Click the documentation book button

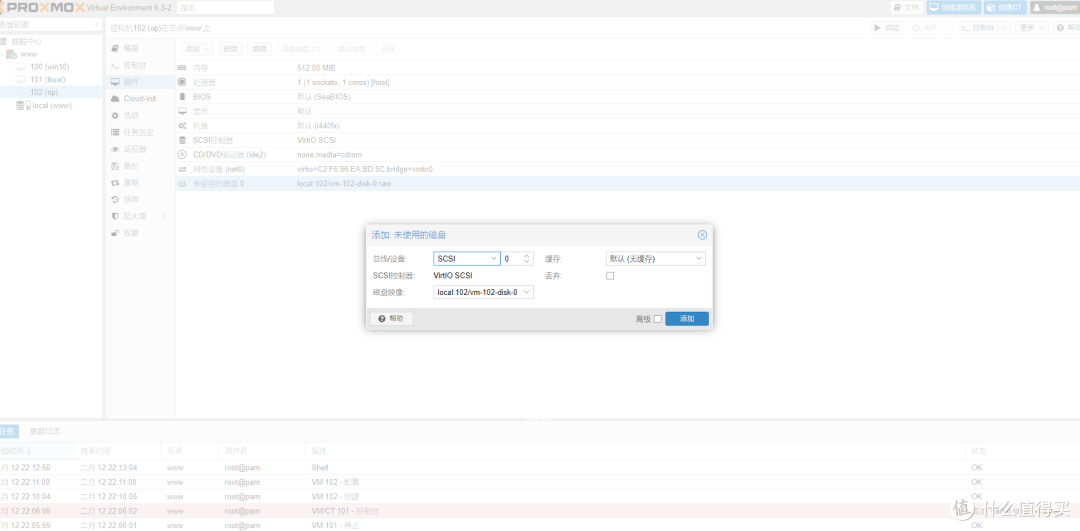[x=906, y=7]
